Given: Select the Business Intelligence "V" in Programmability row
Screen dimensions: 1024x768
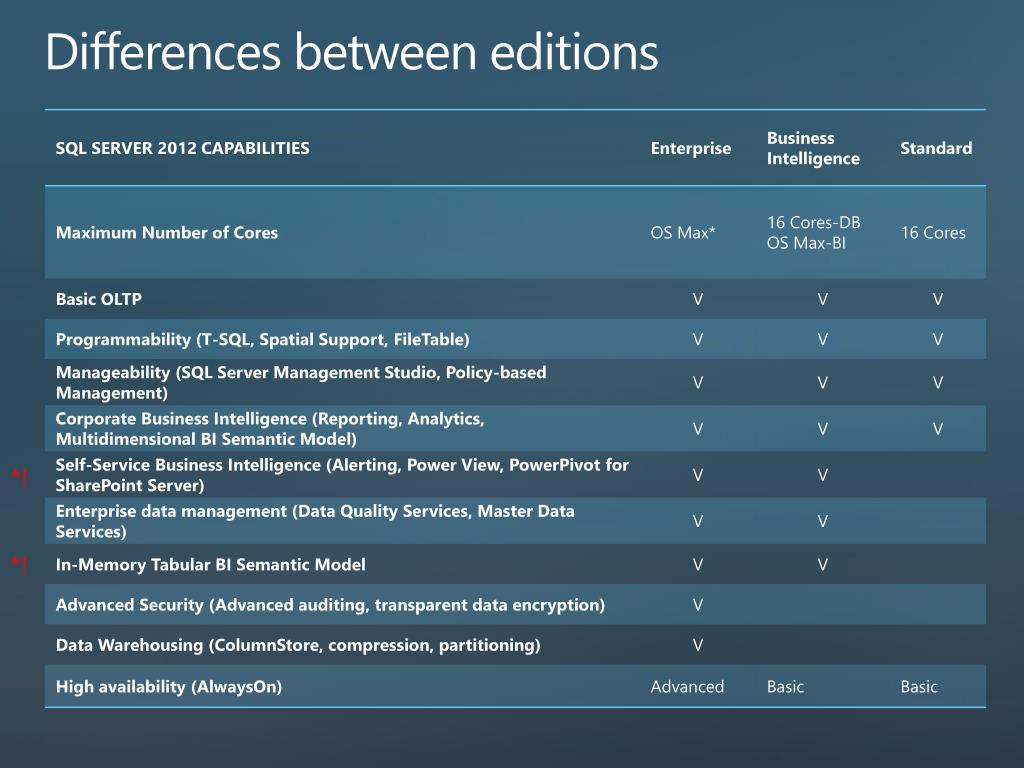Looking at the screenshot, I should 823,340.
